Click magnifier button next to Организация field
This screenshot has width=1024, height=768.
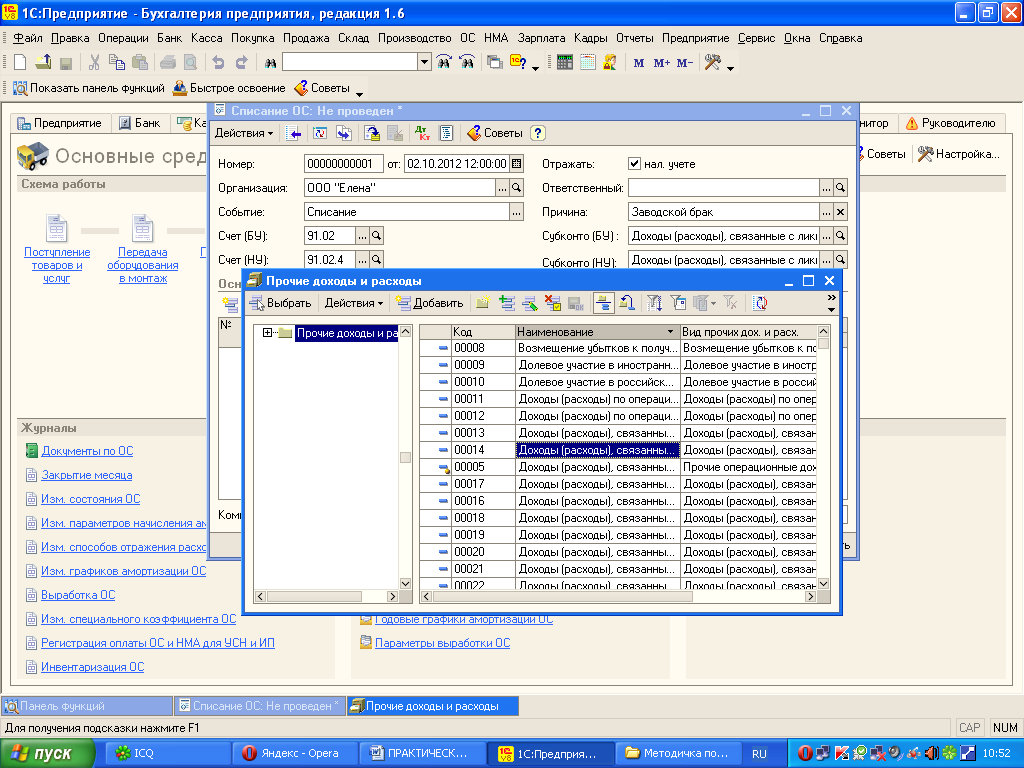517,188
